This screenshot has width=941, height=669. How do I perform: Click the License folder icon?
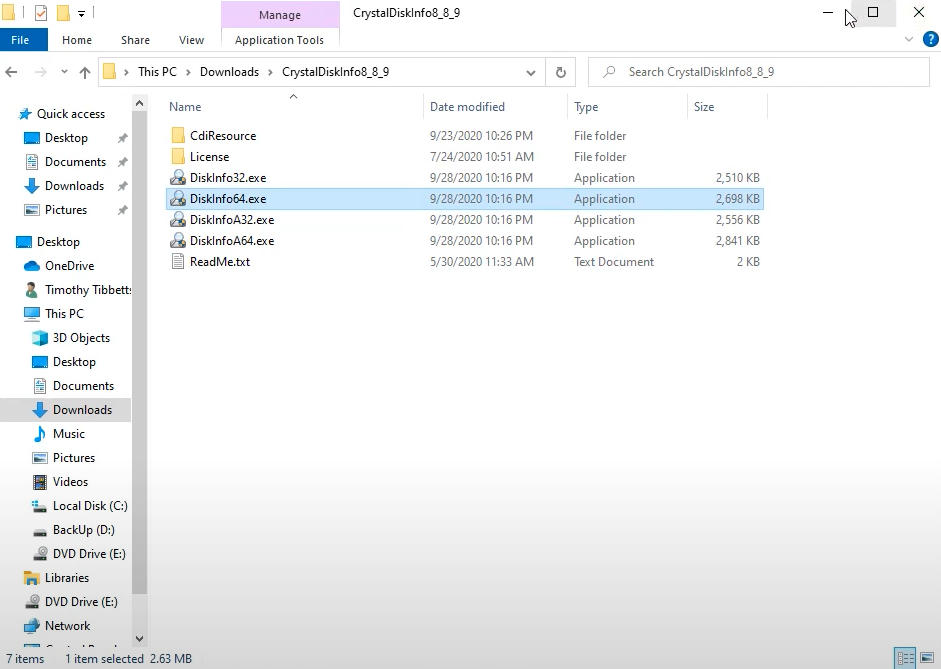[178, 157]
